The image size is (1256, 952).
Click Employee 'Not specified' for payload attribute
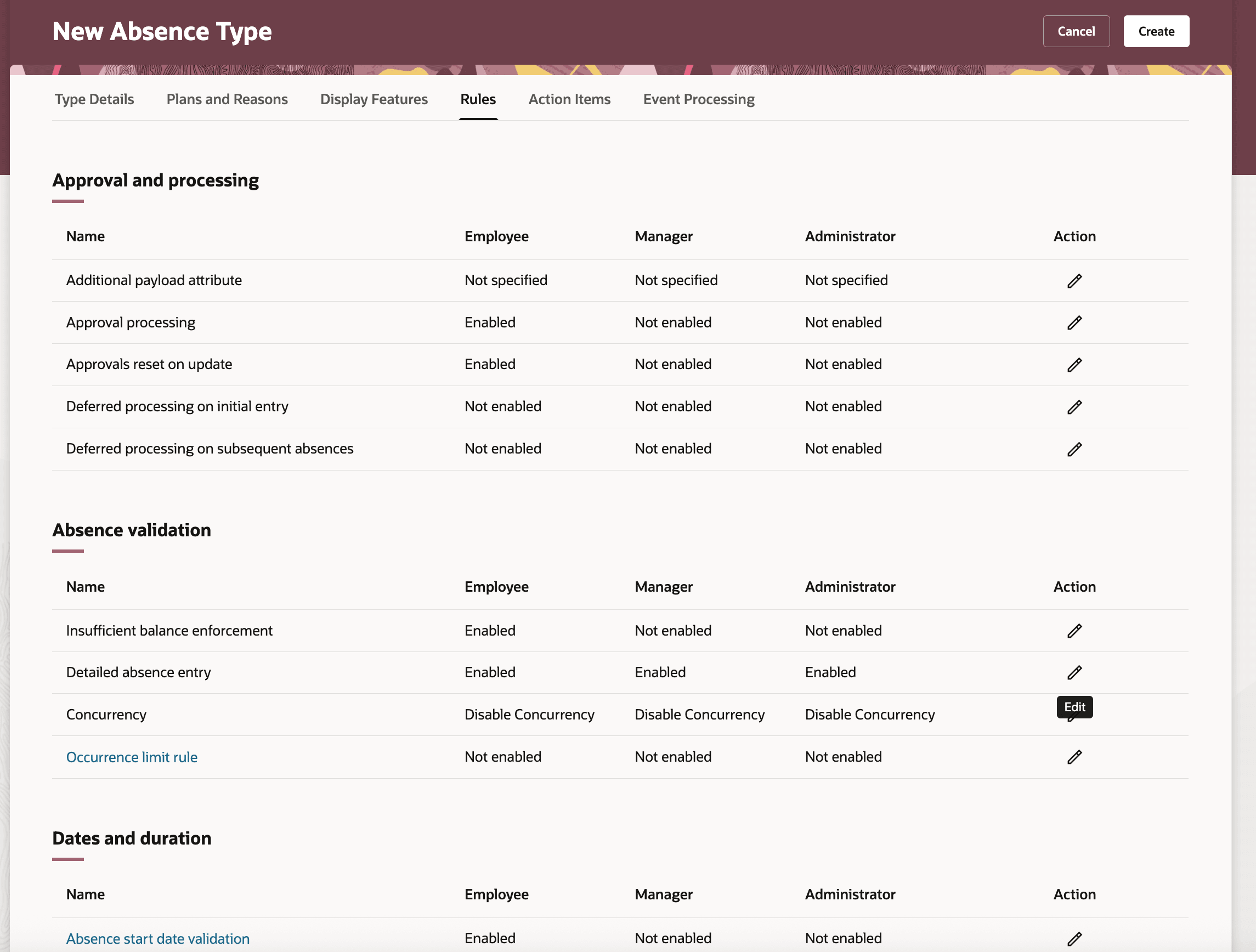coord(506,280)
